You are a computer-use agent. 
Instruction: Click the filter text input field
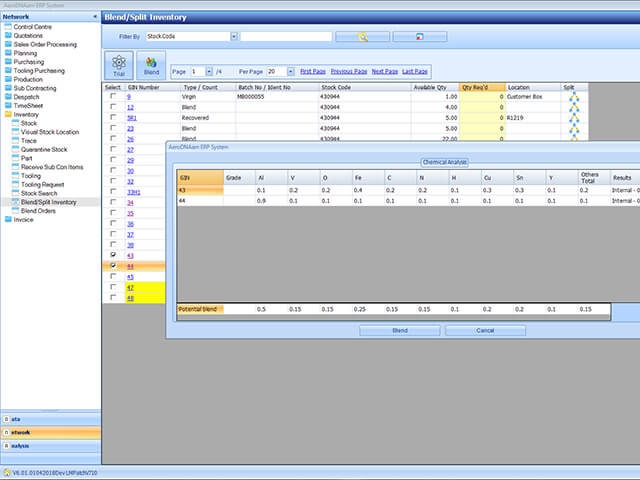pos(286,37)
